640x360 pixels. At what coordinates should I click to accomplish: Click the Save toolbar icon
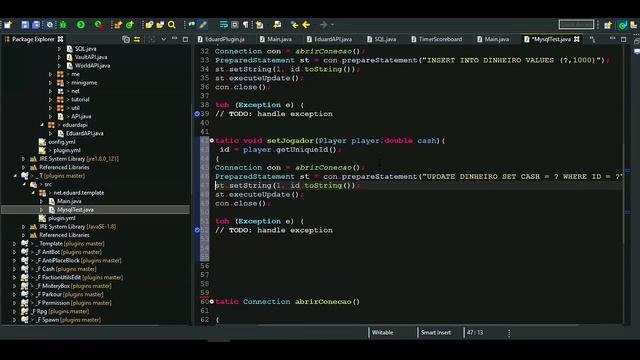pyautogui.click(x=25, y=25)
